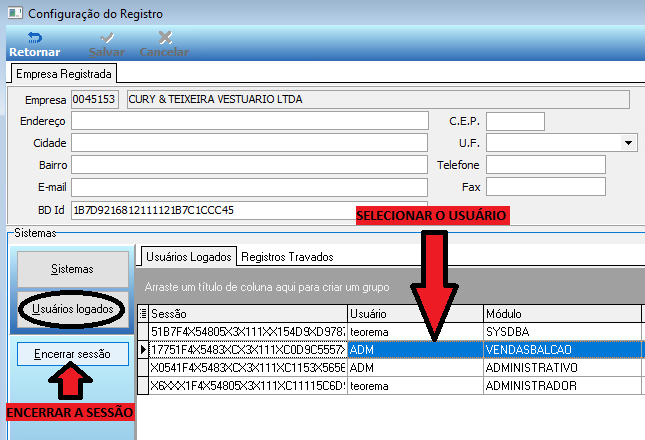This screenshot has width=645, height=440.
Task: Click the Cancelar label in the toolbar
Action: click(165, 52)
